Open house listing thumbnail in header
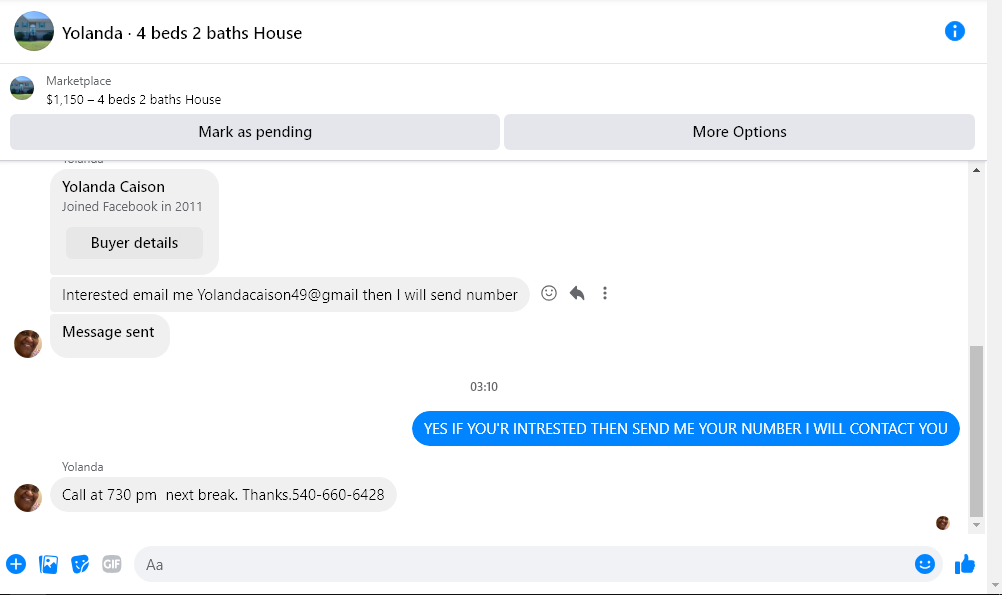Viewport: 1002px width, 595px height. (33, 31)
